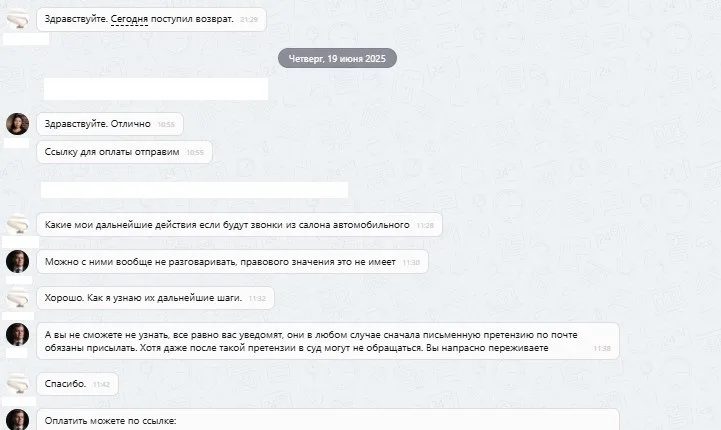721x430 pixels.
Task: Select message "Ссылку для оплаты отправим"
Action: tap(125, 152)
